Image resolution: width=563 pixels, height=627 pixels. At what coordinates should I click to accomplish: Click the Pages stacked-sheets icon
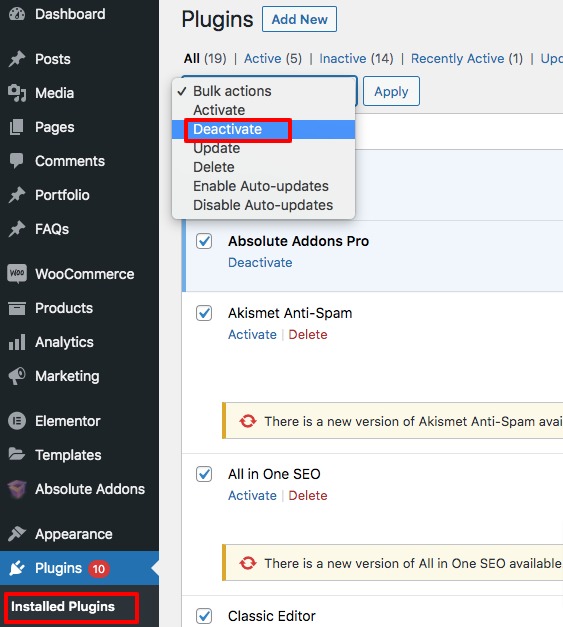click(17, 127)
